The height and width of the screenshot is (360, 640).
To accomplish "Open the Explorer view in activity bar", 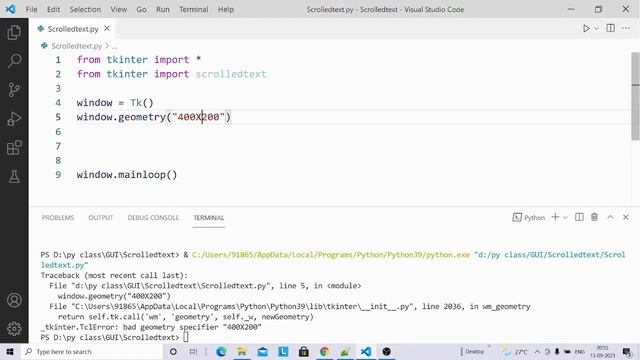I will pyautogui.click(x=14, y=32).
